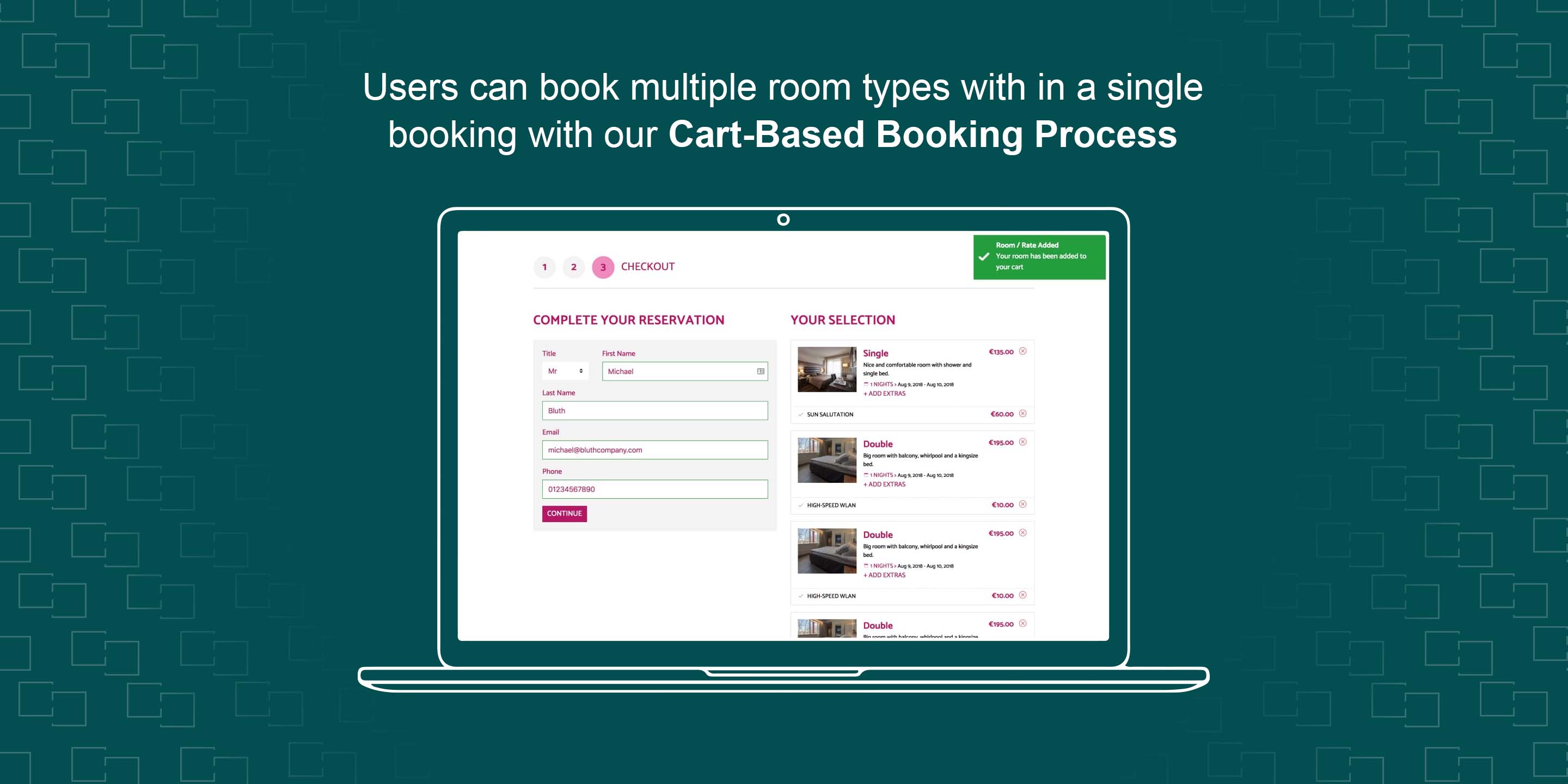The height and width of the screenshot is (784, 1568).
Task: Click the autofill contact icon in First Name
Action: 760,371
